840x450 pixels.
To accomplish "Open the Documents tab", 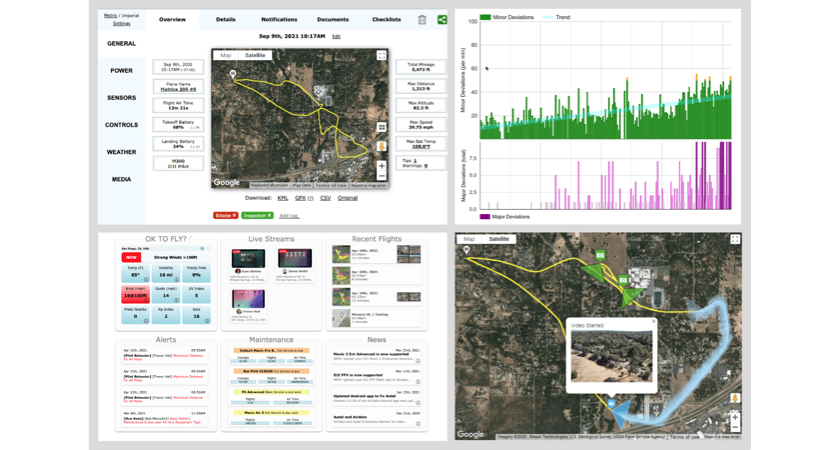I will pos(333,19).
